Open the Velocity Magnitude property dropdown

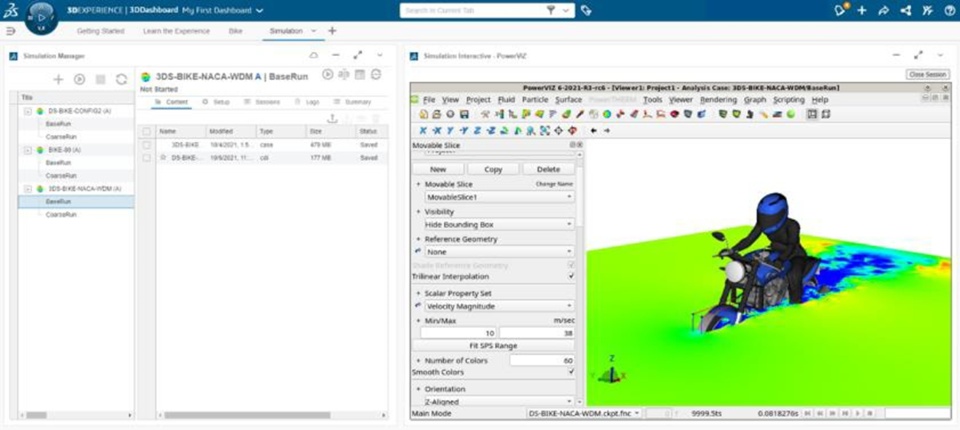(x=500, y=306)
